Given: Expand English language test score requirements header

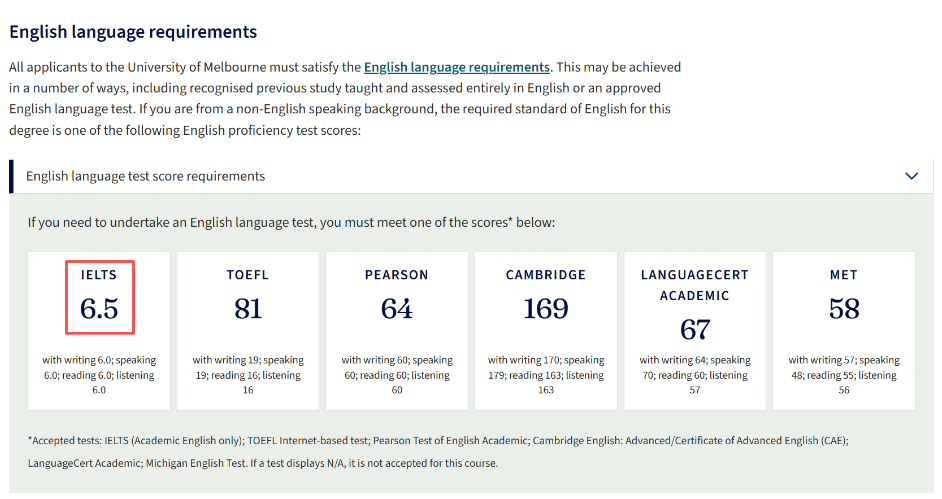Looking at the screenshot, I should 472,177.
